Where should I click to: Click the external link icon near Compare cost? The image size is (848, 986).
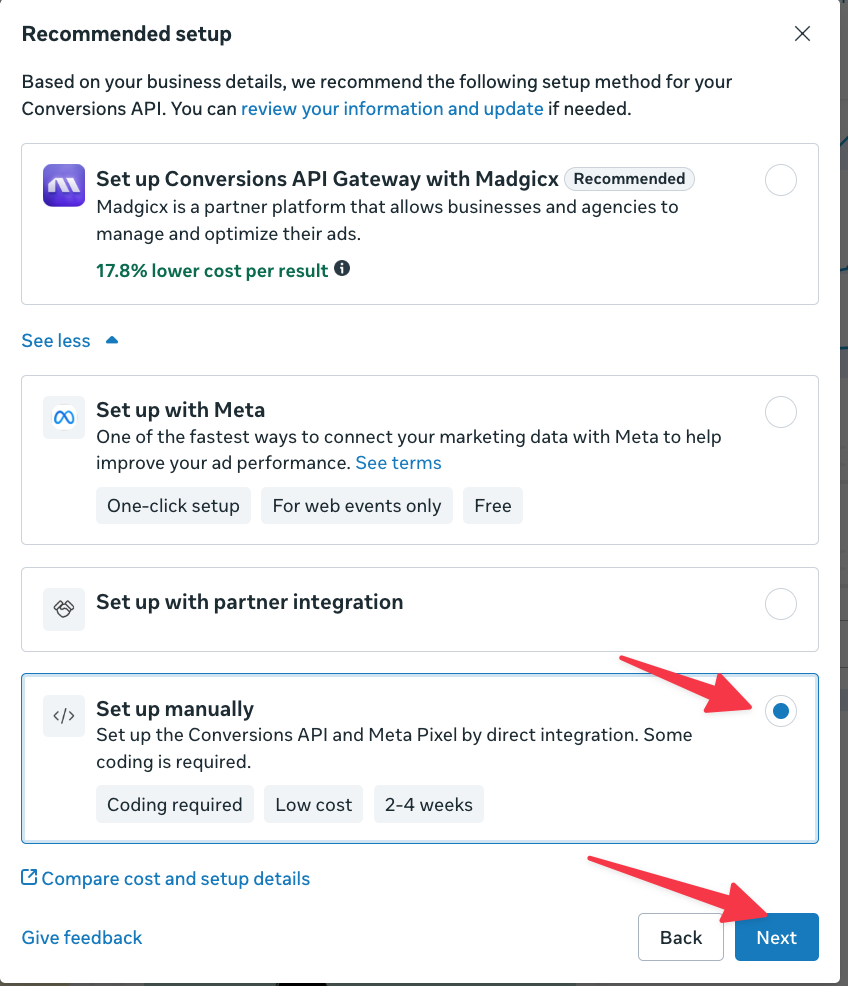[x=29, y=877]
